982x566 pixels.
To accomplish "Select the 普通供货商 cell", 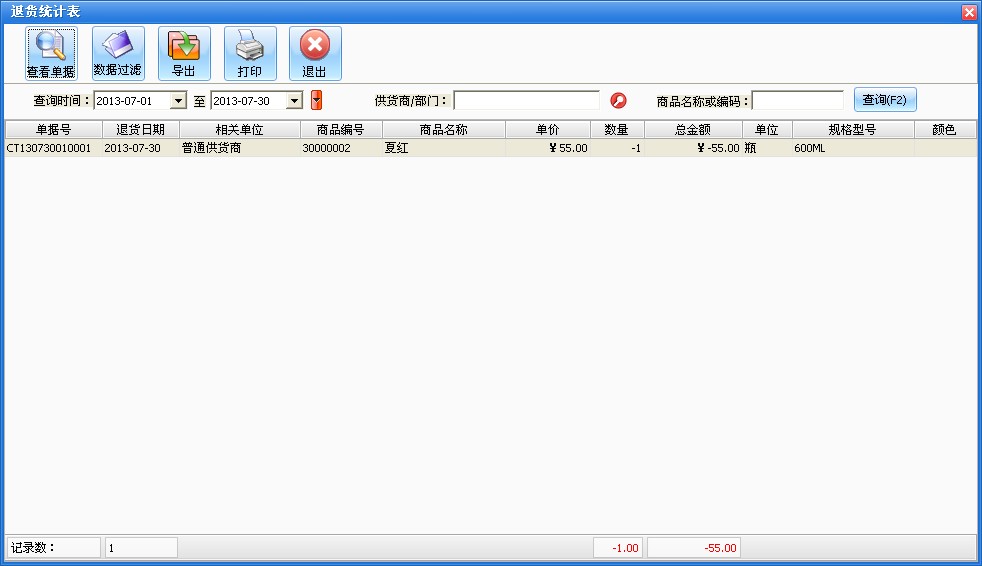I will click(240, 148).
